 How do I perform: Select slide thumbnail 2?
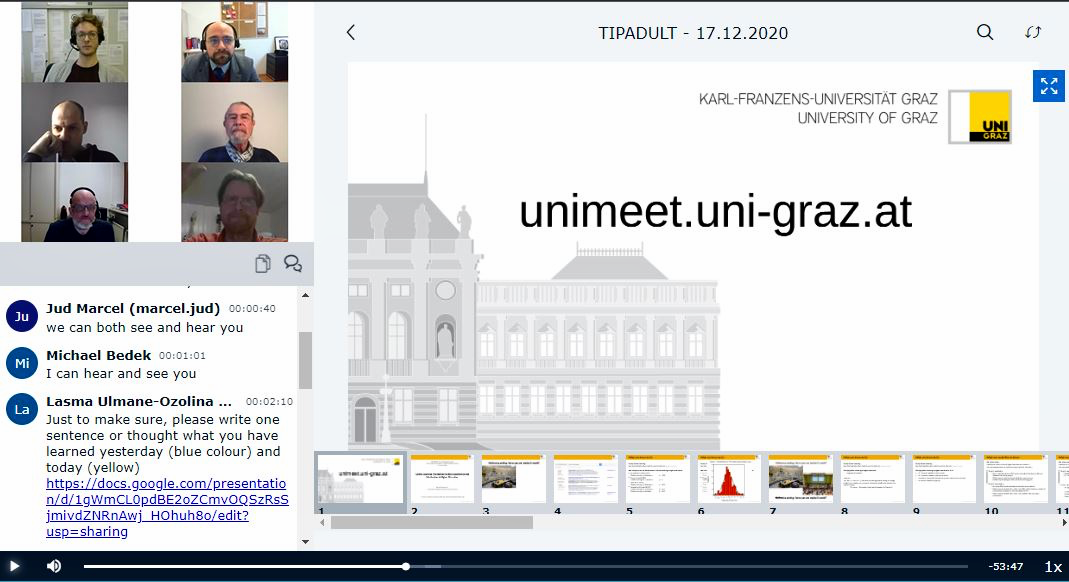tap(442, 479)
